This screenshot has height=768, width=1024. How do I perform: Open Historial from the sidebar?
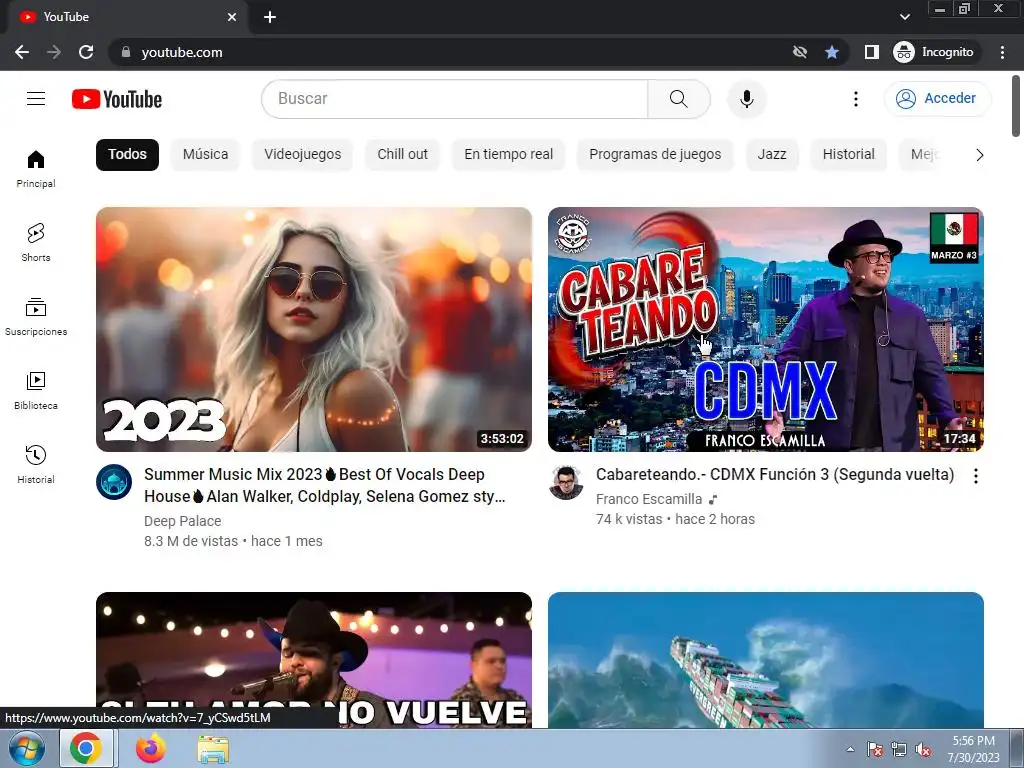point(36,464)
